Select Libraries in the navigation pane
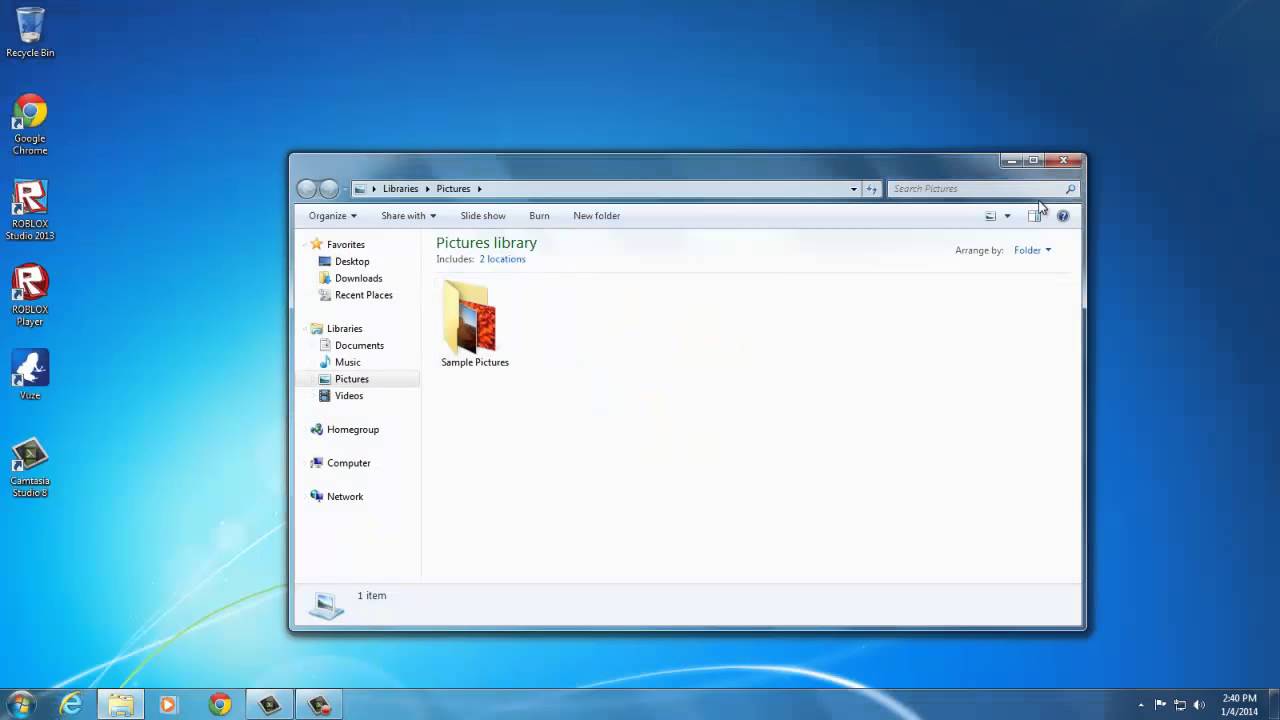The image size is (1280, 720). tap(344, 328)
